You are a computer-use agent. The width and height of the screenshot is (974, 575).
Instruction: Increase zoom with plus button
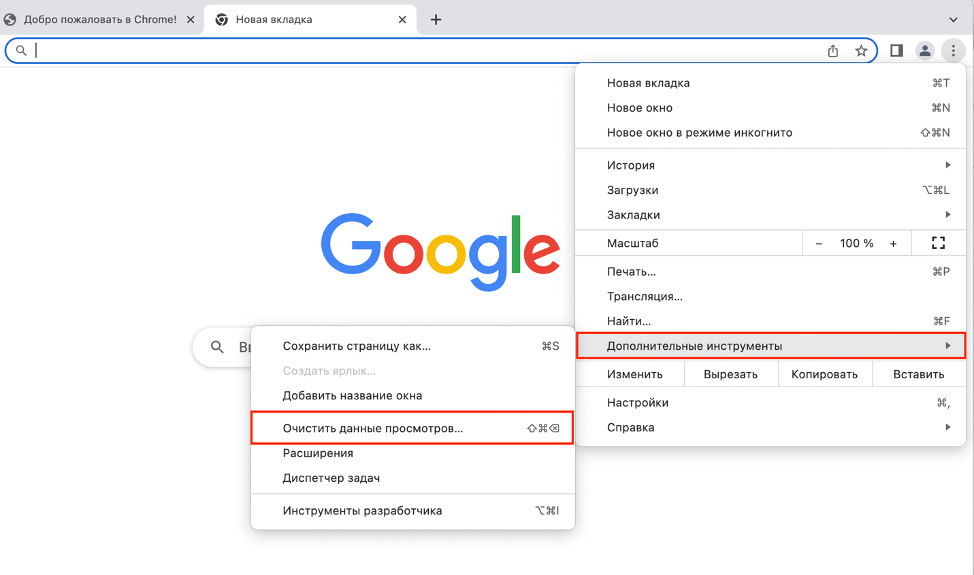893,243
